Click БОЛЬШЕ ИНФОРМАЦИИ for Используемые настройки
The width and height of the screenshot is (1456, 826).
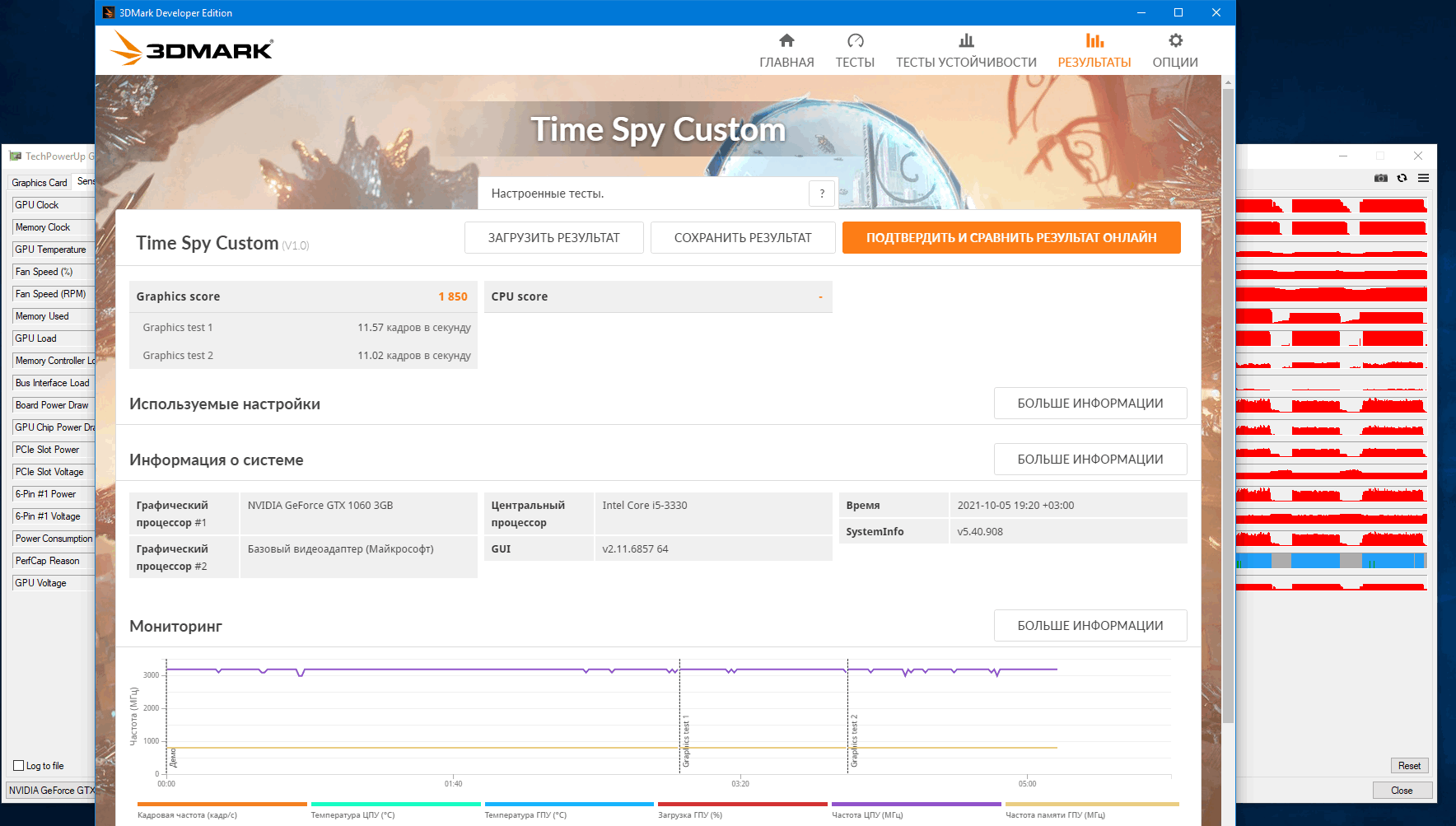1090,404
